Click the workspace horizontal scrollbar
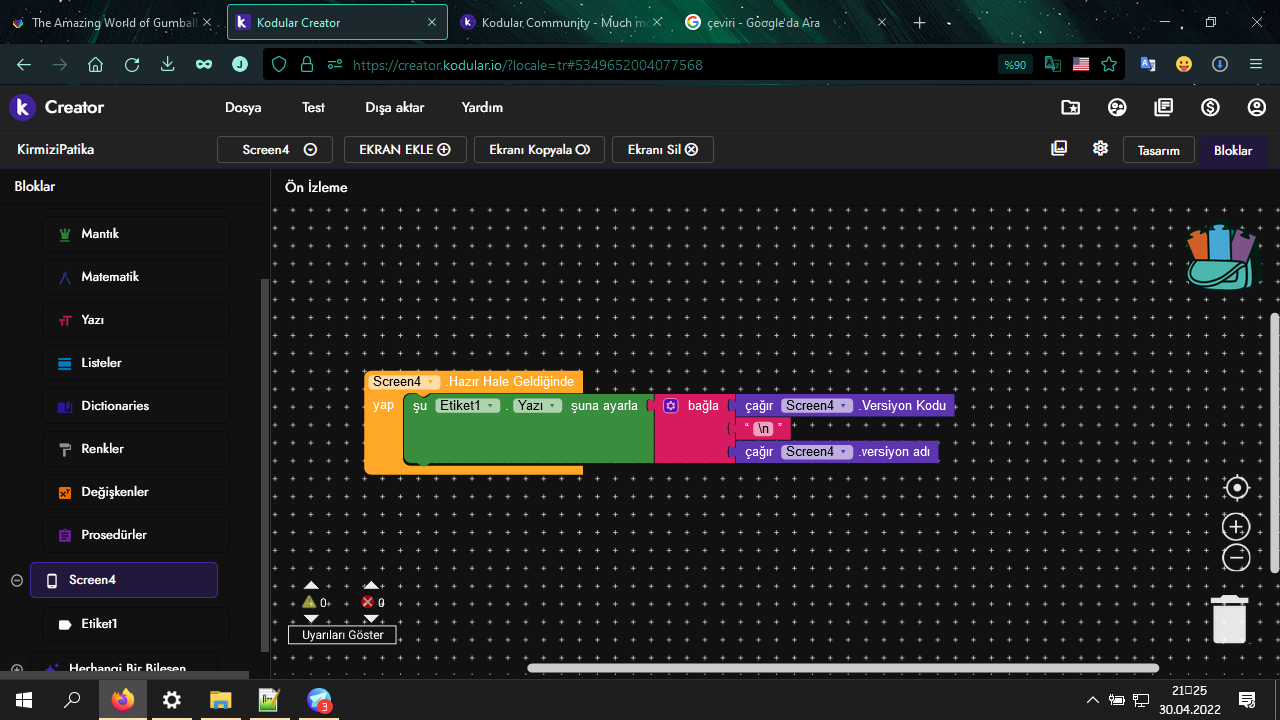1280x720 pixels. (843, 668)
